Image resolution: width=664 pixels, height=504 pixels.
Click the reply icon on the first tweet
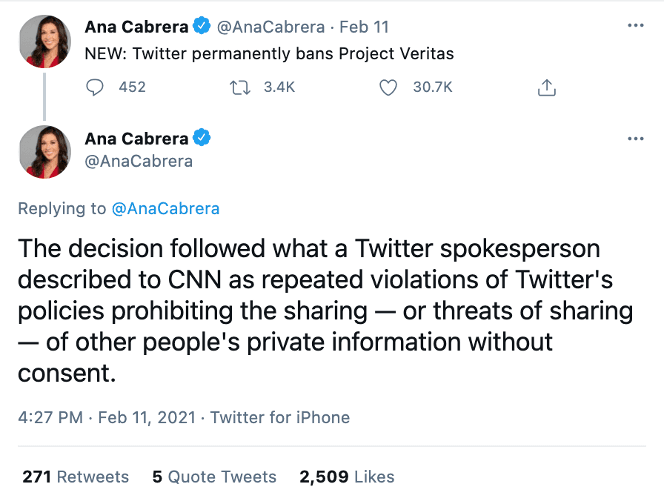(96, 88)
